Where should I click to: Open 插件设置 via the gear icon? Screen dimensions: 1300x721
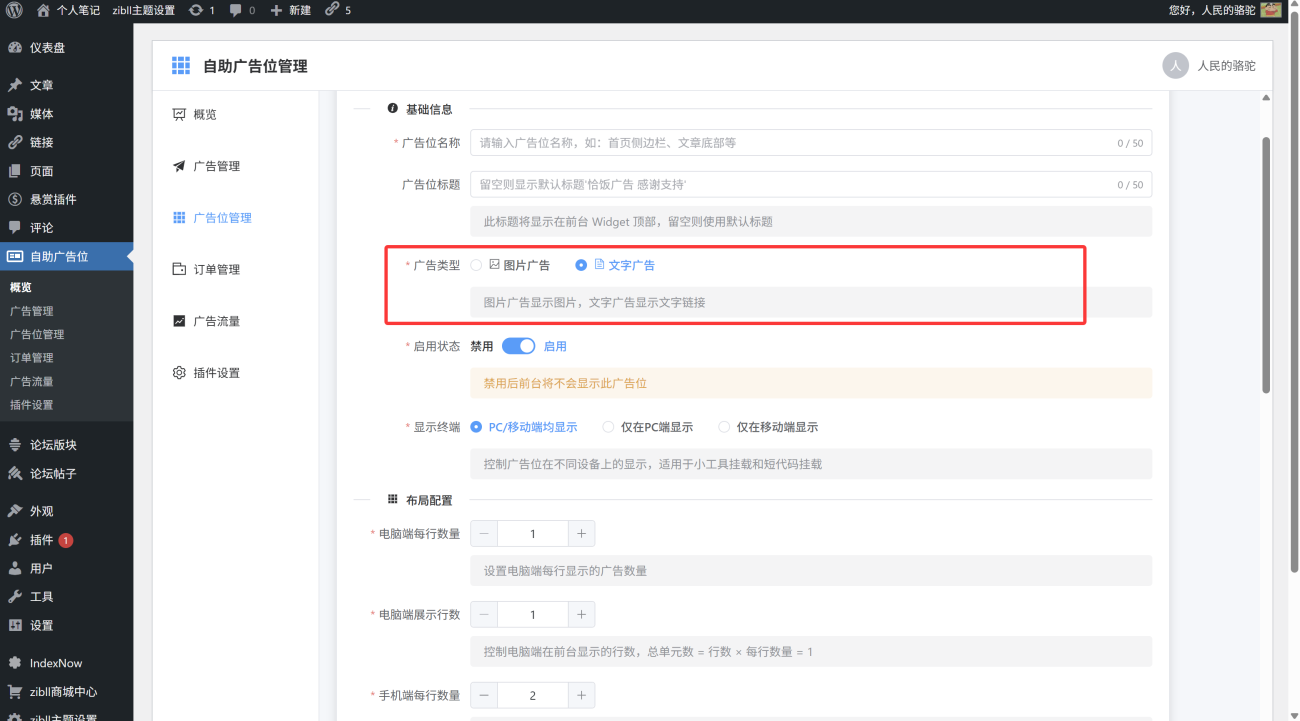(x=180, y=372)
